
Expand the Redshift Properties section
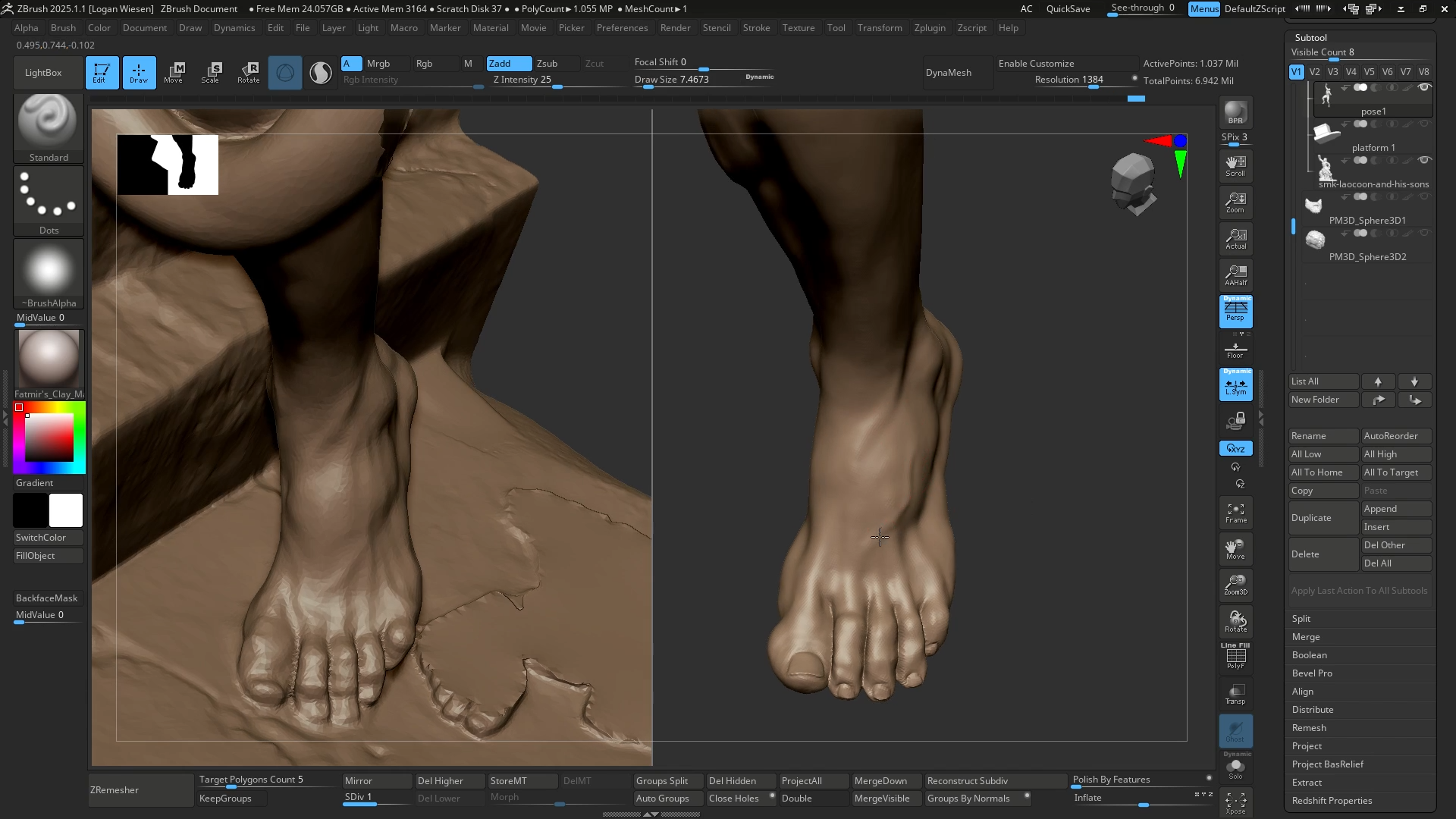tap(1331, 800)
